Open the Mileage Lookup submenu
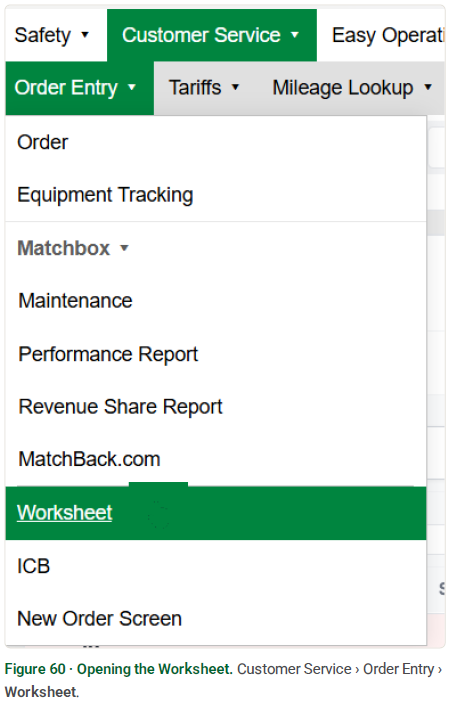453x703 pixels. 352,88
